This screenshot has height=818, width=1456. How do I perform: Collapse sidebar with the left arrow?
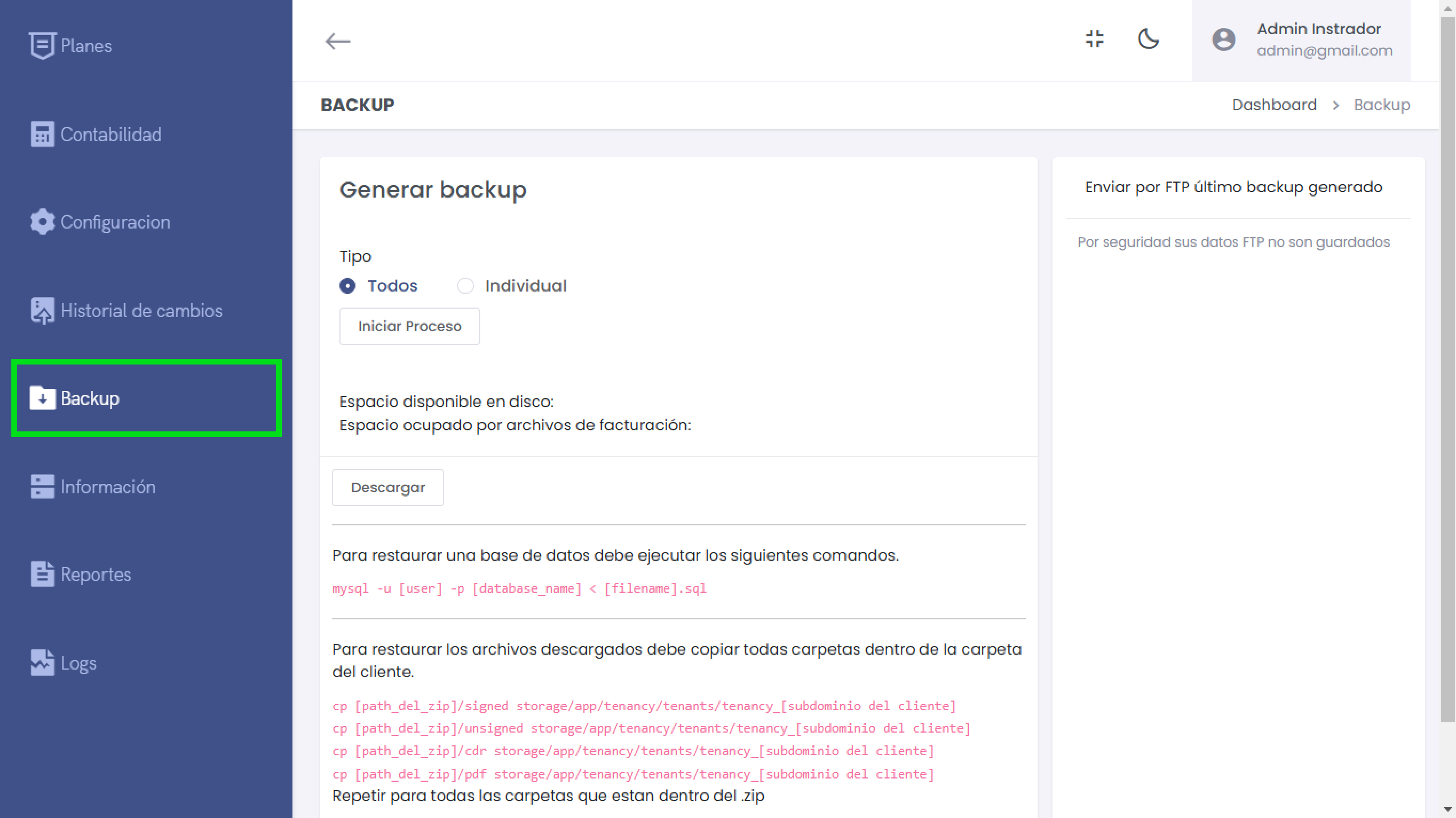[x=338, y=41]
